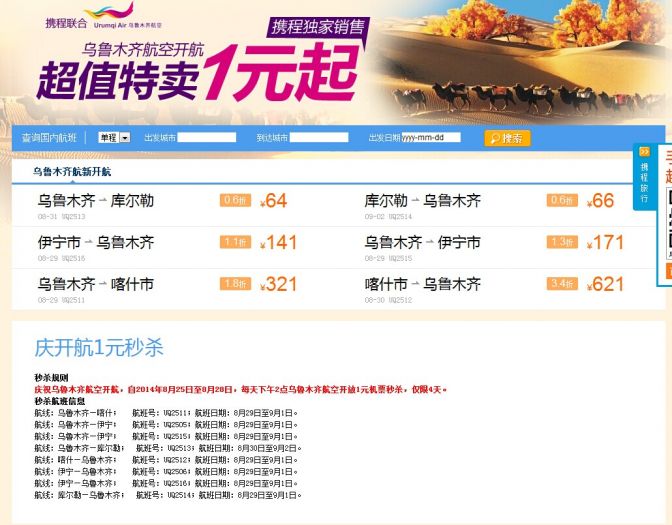The image size is (672, 525).
Task: Open the 喀什市→乌鲁木齐 flight route
Action: click(423, 284)
